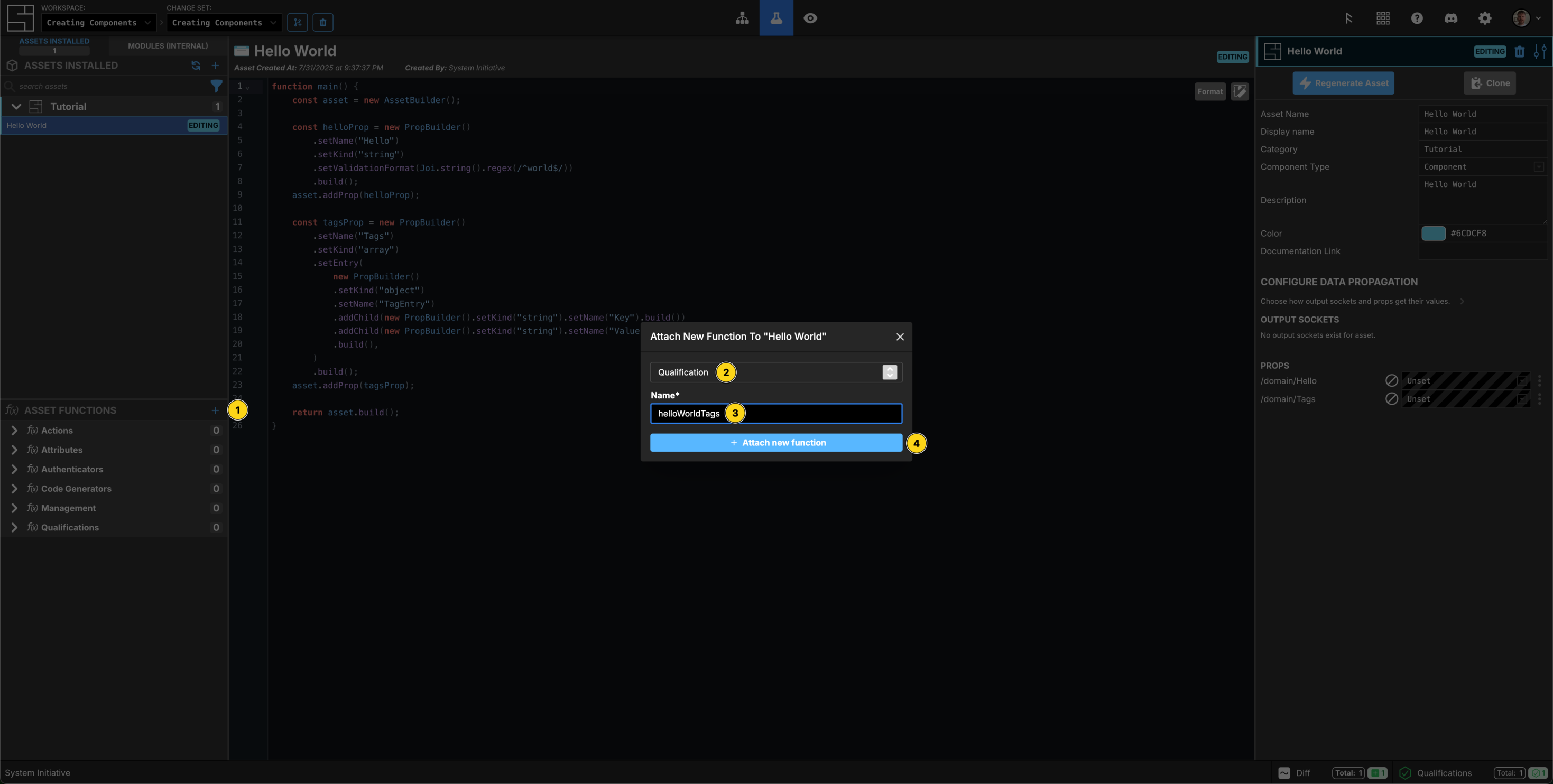Click the color swatch #6CDCF8
The image size is (1553, 784).
pyautogui.click(x=1434, y=233)
